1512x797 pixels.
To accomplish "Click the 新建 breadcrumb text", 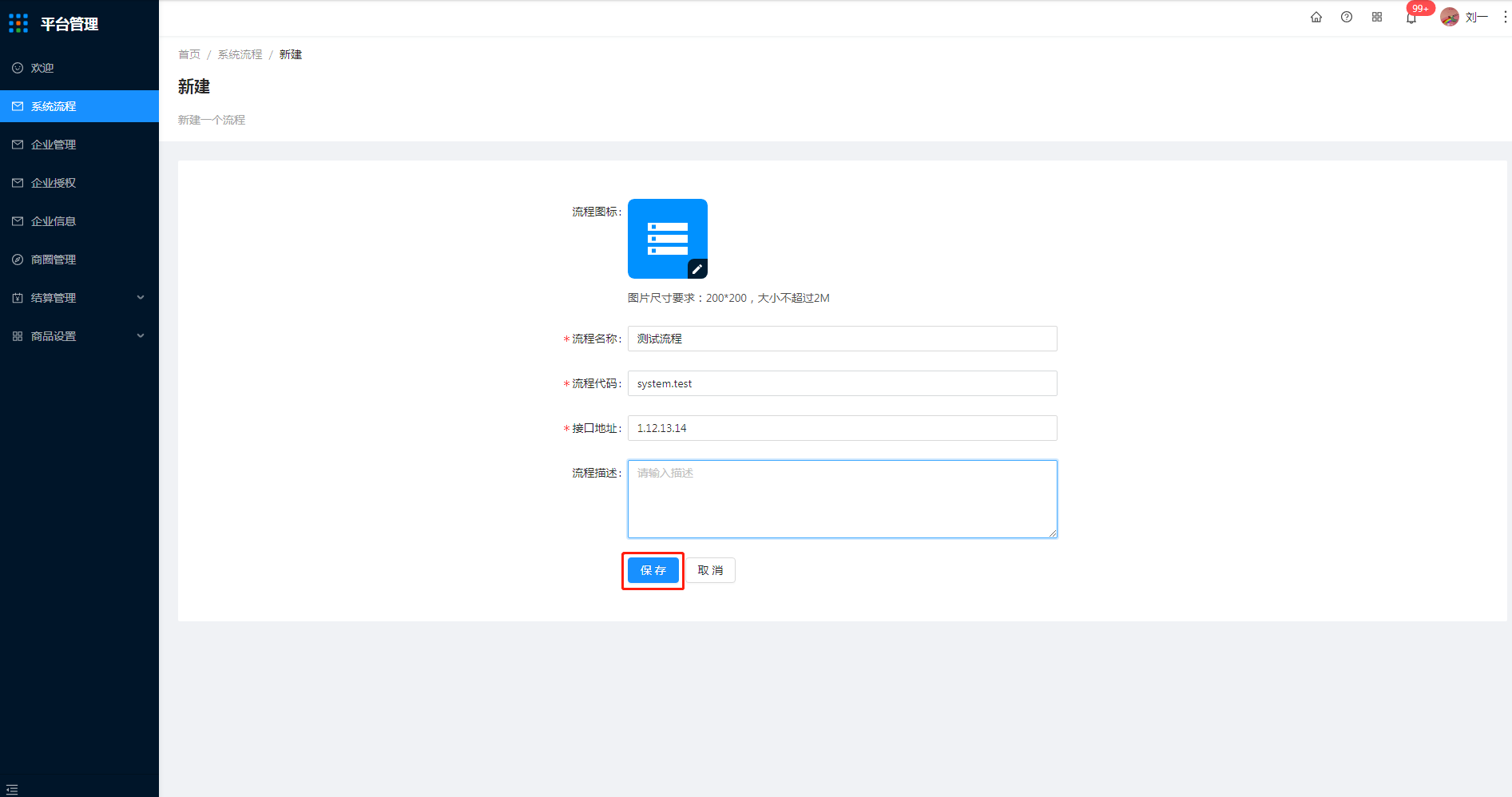I will [x=291, y=54].
